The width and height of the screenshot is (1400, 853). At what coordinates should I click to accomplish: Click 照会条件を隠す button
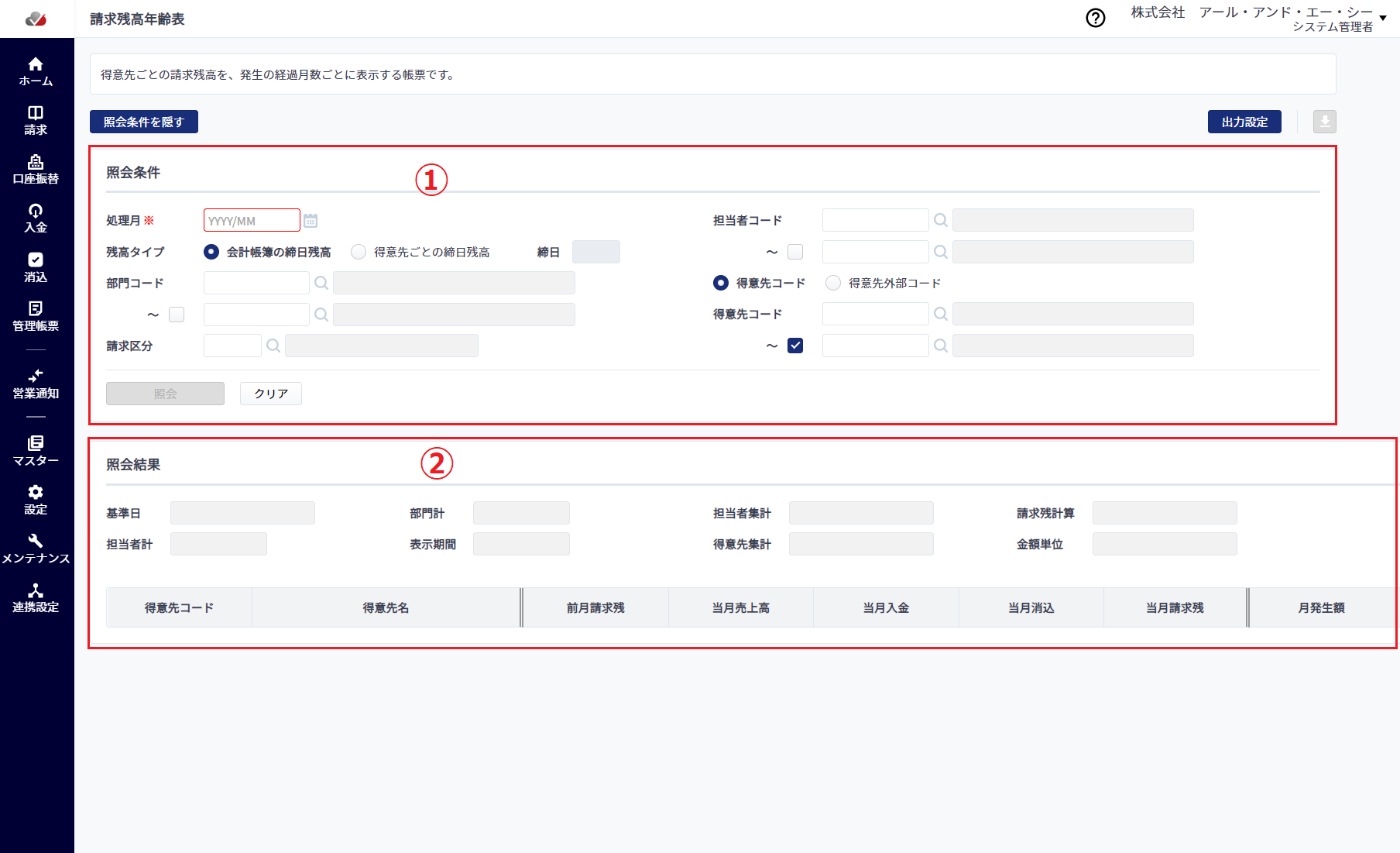(x=144, y=122)
